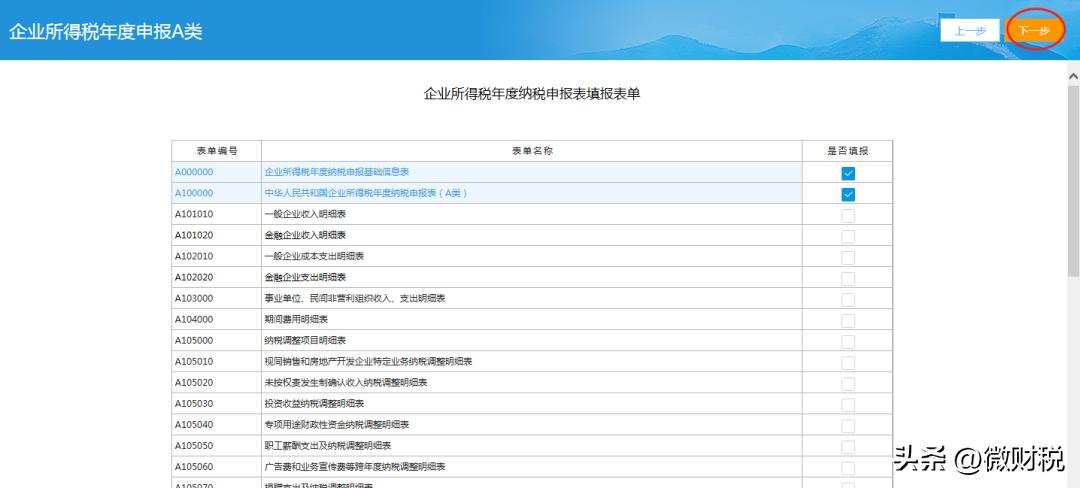The height and width of the screenshot is (488, 1080).
Task: Select the A105020 code cell
Action: (216, 383)
